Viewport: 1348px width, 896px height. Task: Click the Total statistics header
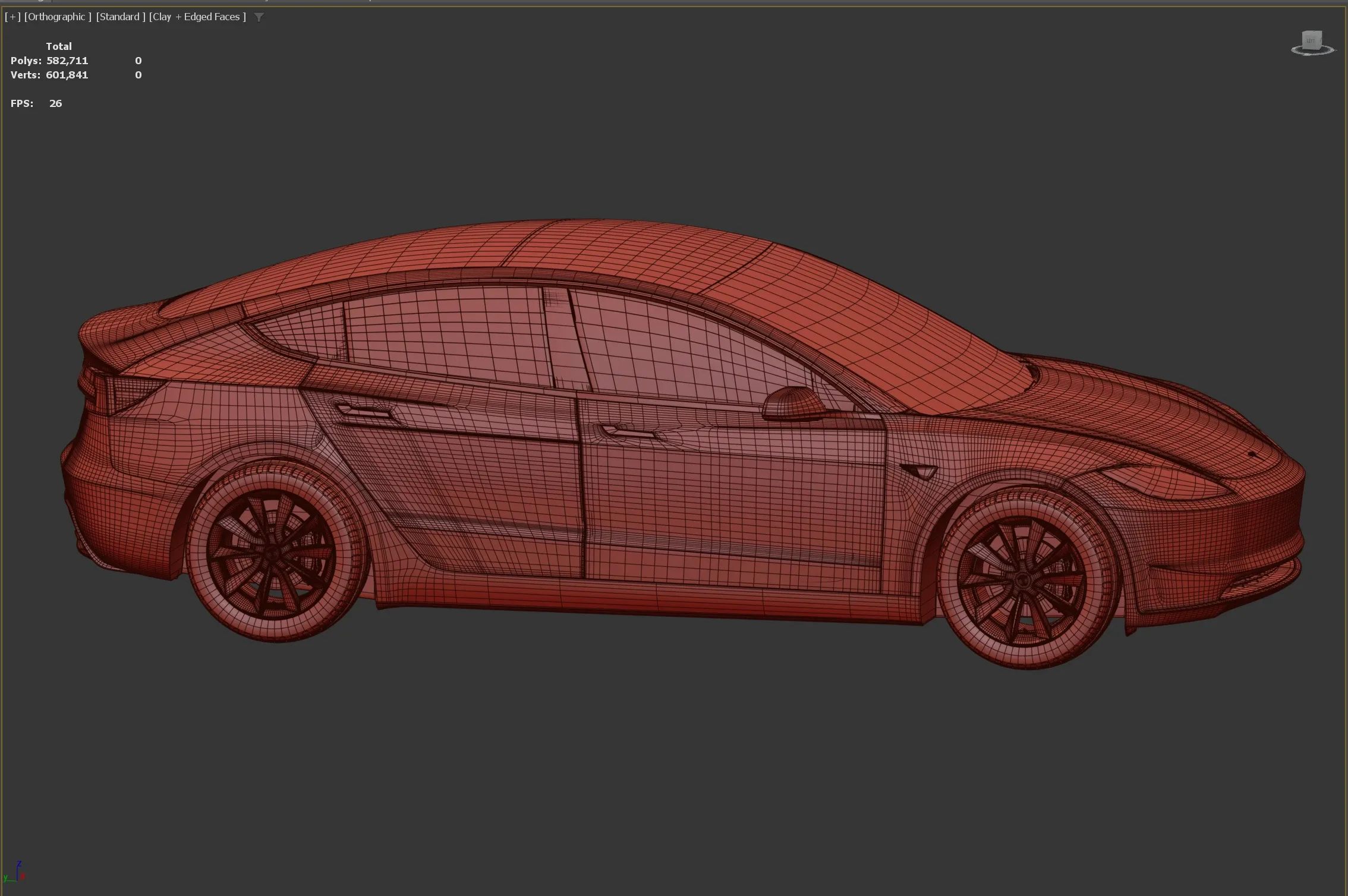(59, 46)
